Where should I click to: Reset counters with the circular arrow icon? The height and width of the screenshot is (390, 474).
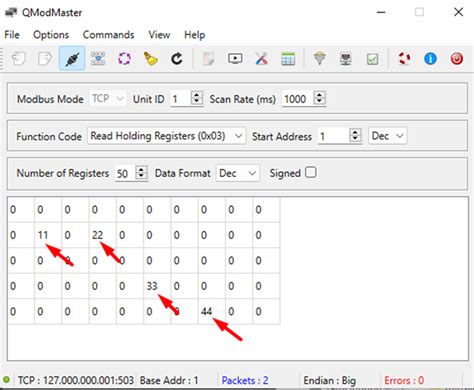[177, 59]
